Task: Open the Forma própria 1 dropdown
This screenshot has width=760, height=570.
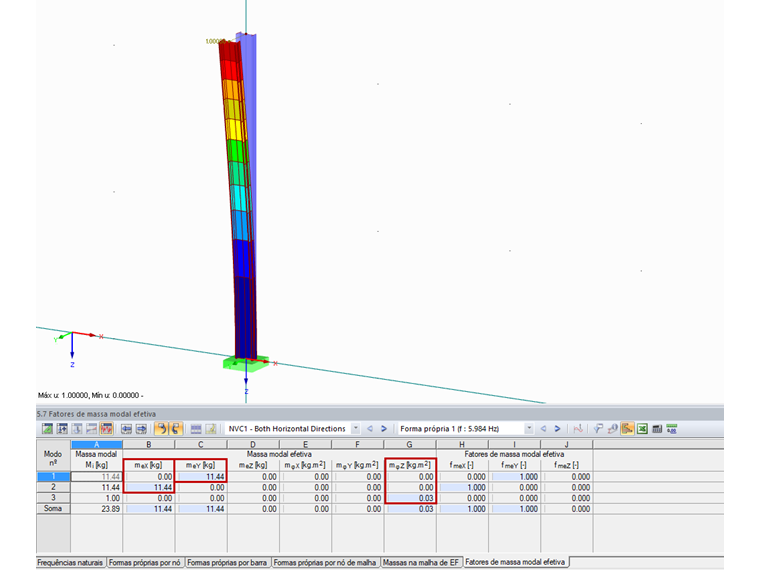Action: pyautogui.click(x=529, y=428)
